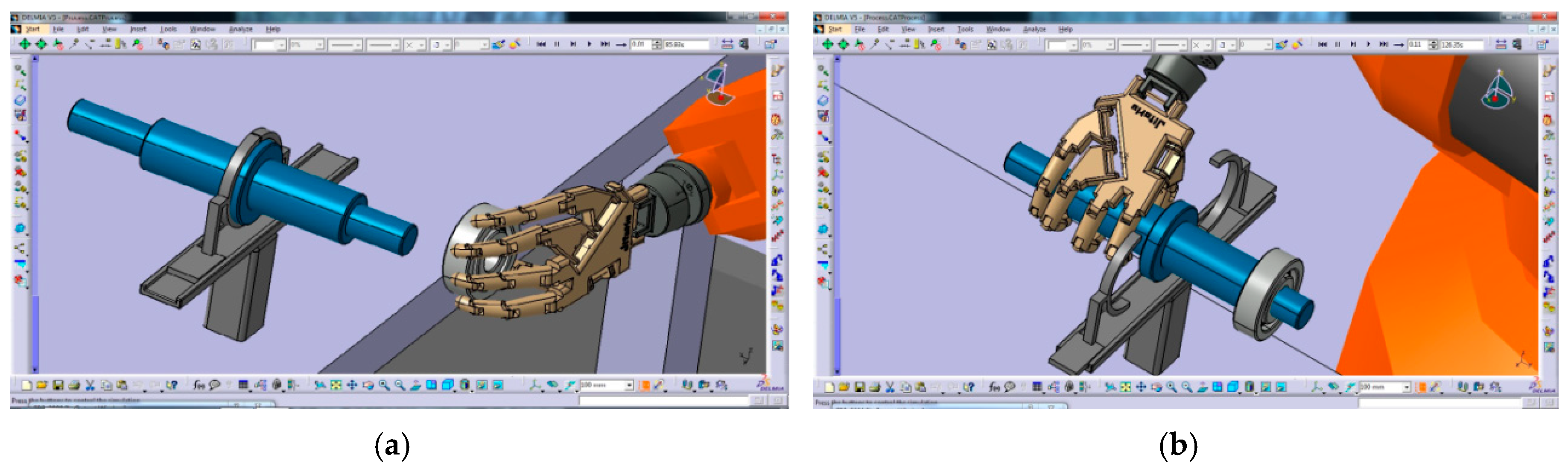Open transparency percent dropdown in left window
The width and height of the screenshot is (1568, 469).
320,45
